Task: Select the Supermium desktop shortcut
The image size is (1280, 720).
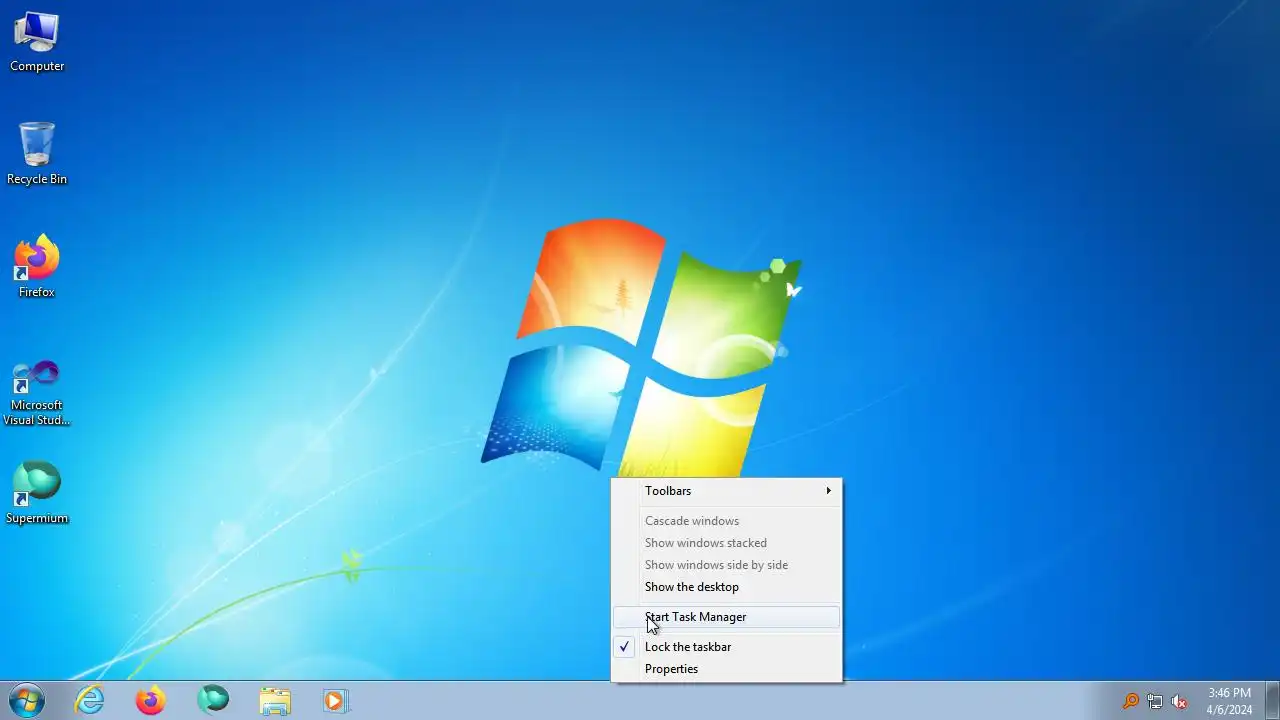Action: pyautogui.click(x=37, y=493)
